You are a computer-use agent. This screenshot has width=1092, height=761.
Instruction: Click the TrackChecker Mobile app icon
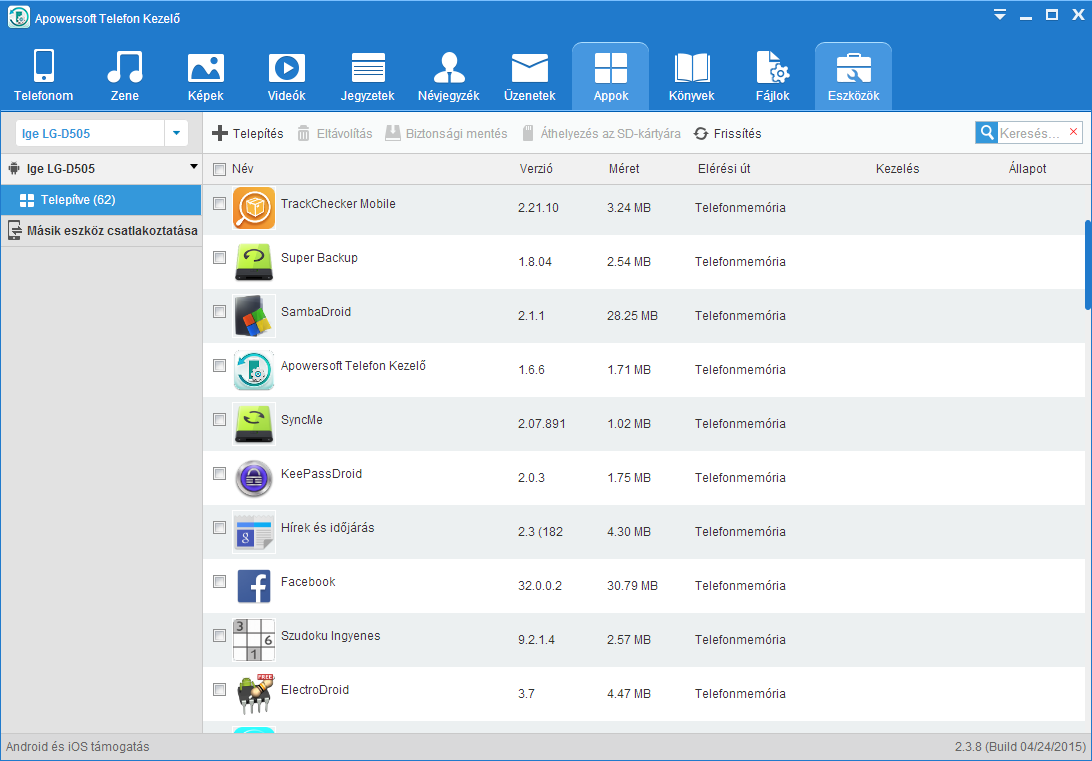(254, 208)
